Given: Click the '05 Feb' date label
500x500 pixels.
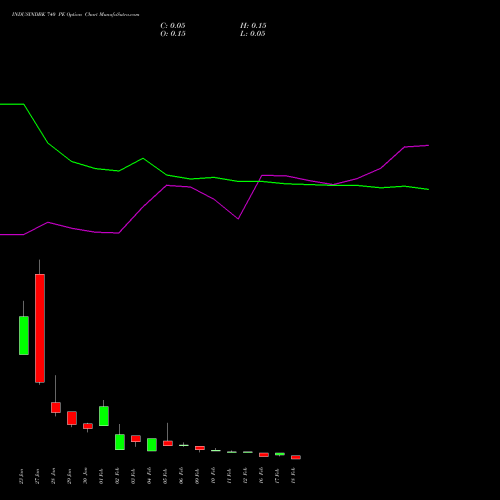Looking at the screenshot, I should [x=165, y=476].
